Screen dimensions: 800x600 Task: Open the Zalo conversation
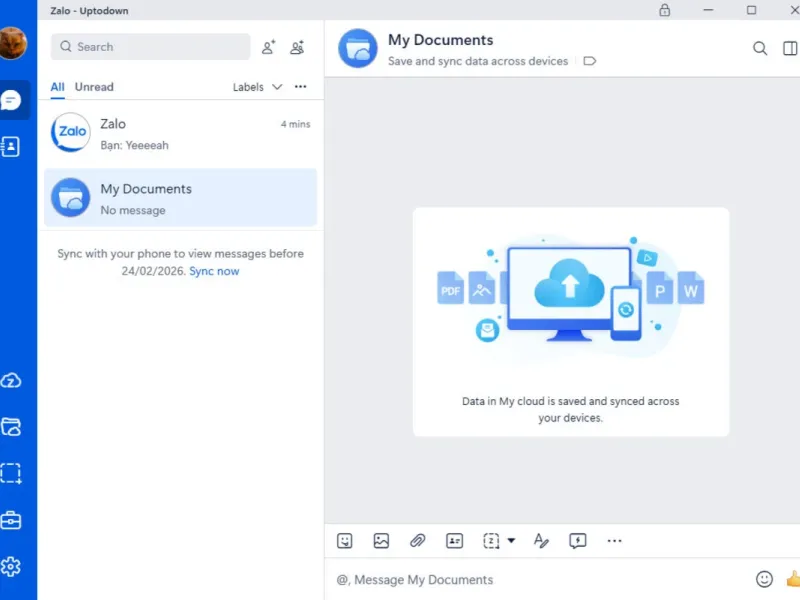click(x=181, y=133)
